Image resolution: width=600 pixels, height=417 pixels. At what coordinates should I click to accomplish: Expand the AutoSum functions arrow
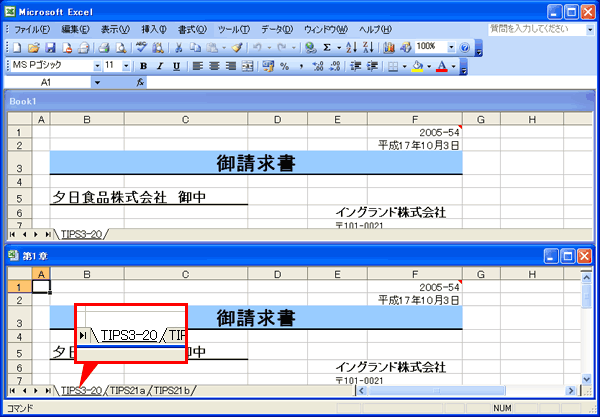(339, 47)
